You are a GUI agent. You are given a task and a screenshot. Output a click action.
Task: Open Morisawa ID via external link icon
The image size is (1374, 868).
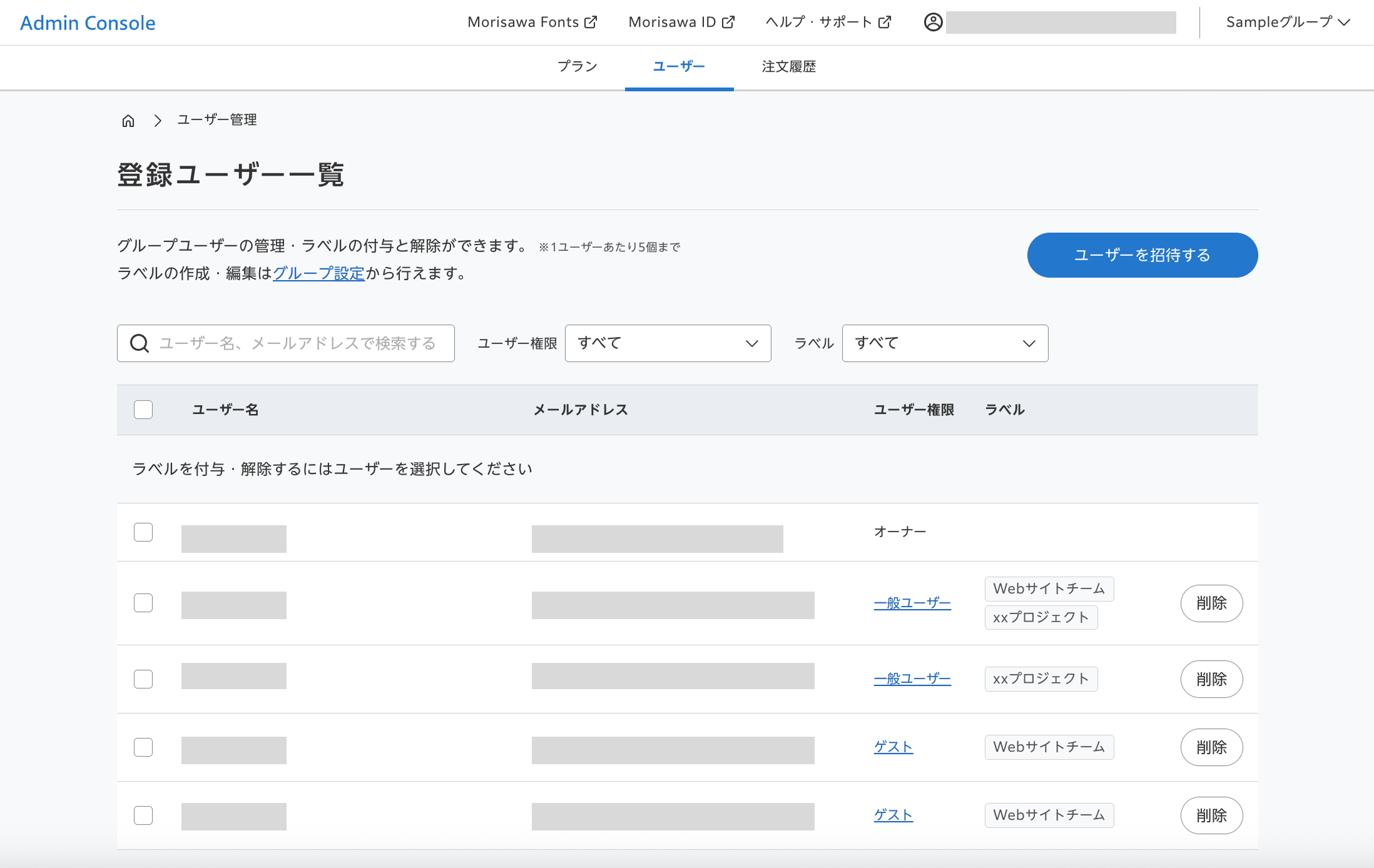tap(728, 22)
